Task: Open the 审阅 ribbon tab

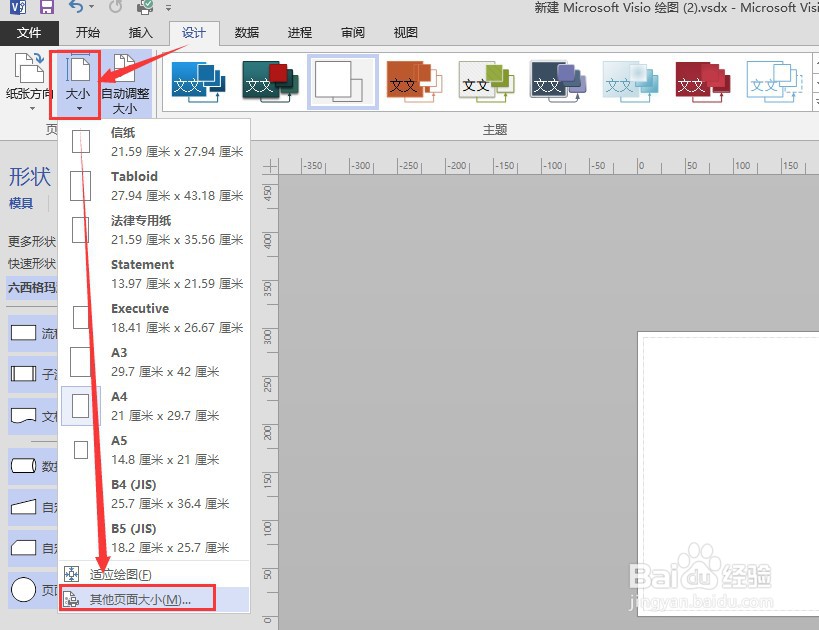Action: pyautogui.click(x=352, y=32)
